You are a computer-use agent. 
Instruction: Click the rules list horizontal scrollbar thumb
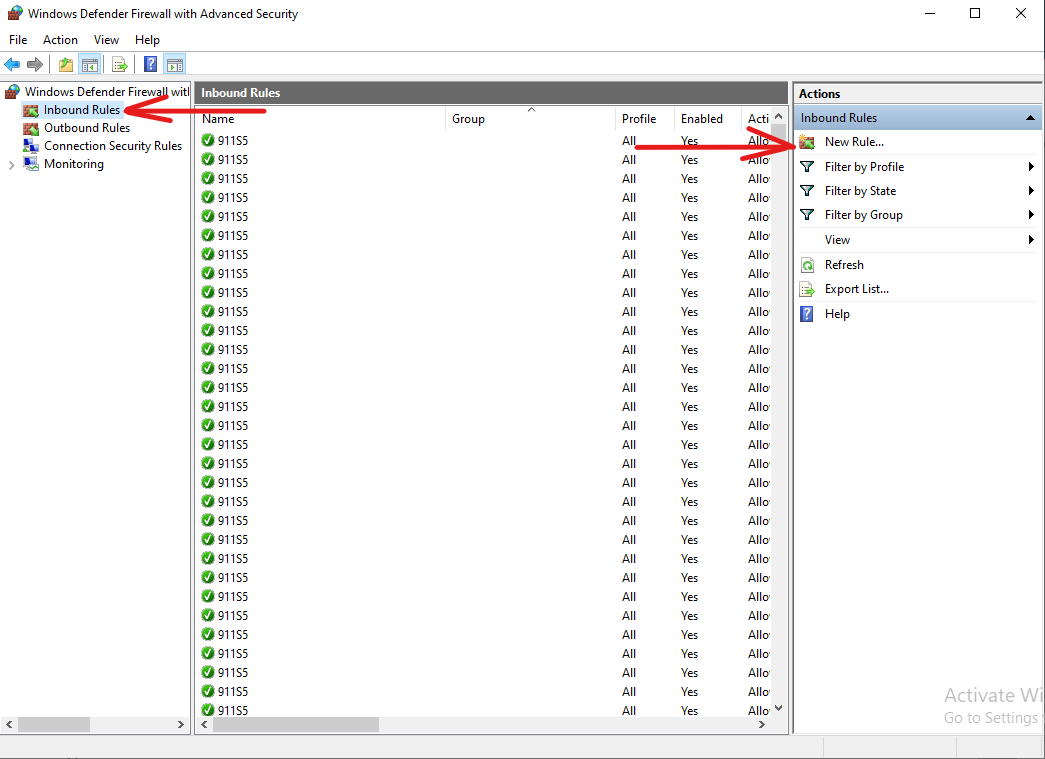[296, 724]
